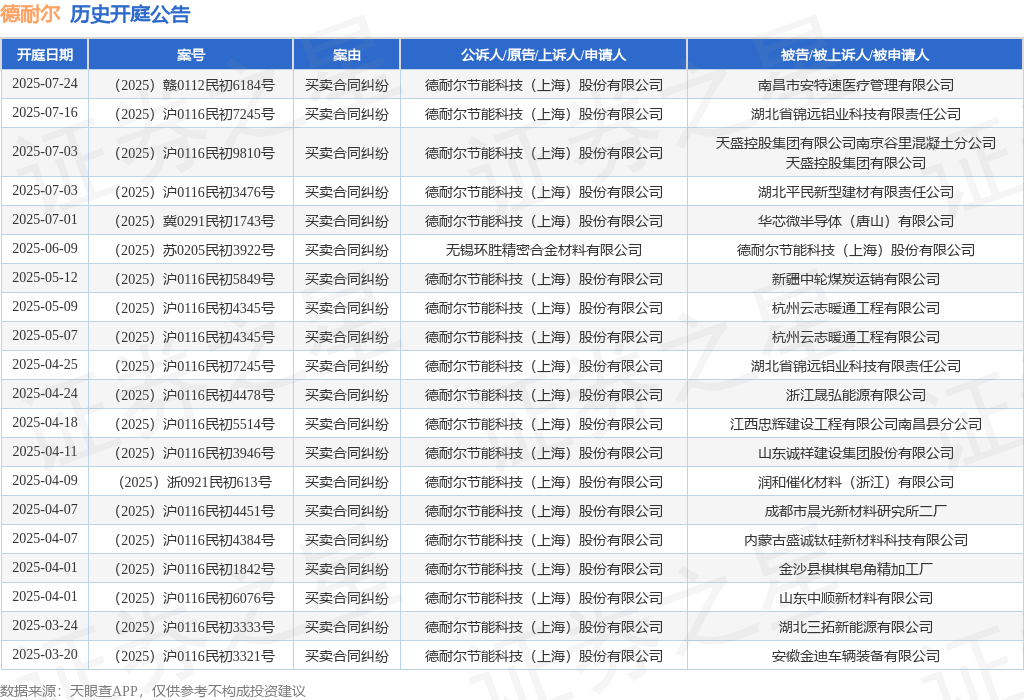This screenshot has width=1024, height=700.
Task: Click the 历史开庭公告 heading
Action: click(x=130, y=14)
